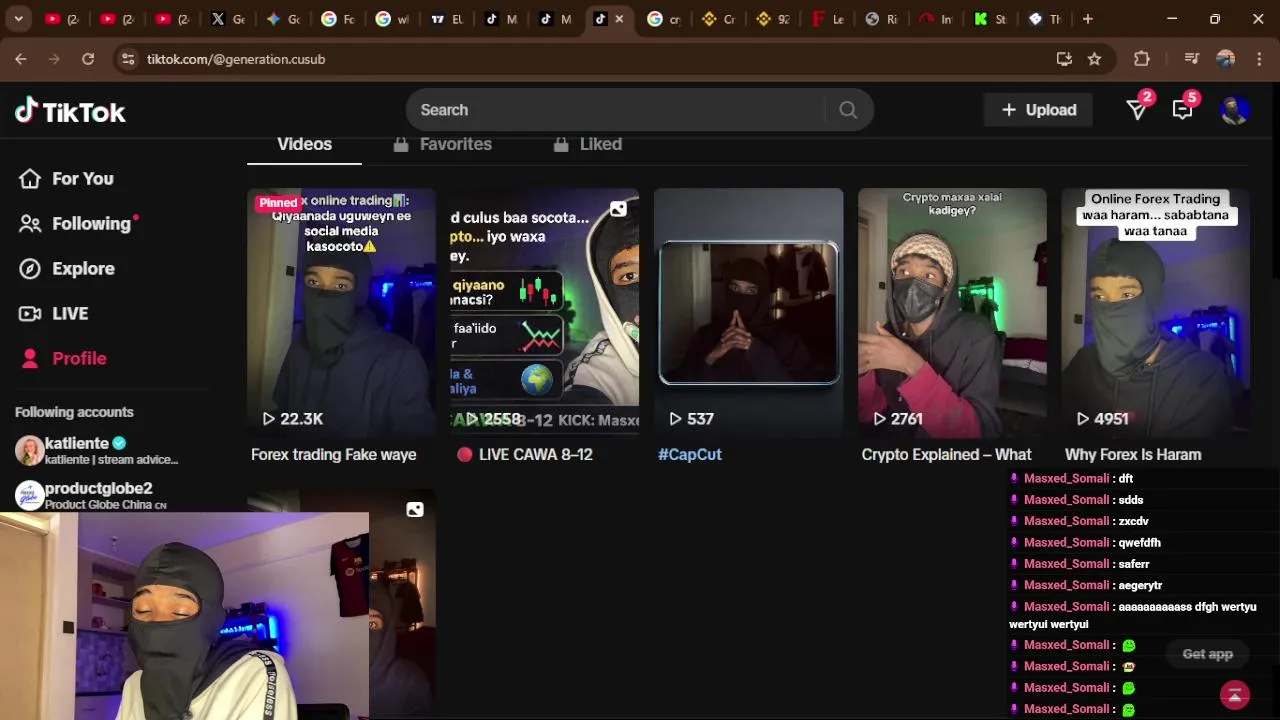
Task: Click the Get app button
Action: (1207, 654)
